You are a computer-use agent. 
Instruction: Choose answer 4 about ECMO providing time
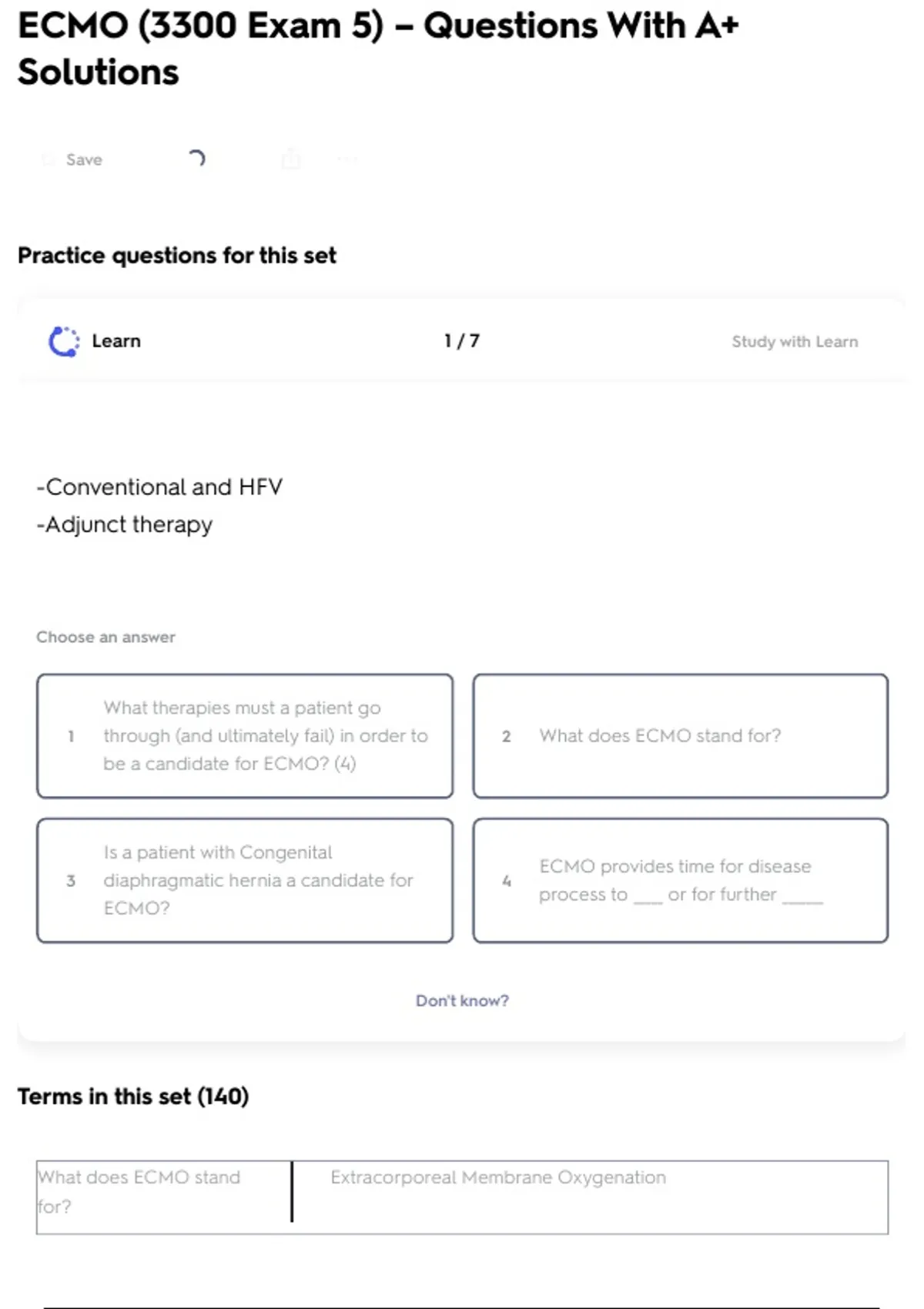coord(681,880)
